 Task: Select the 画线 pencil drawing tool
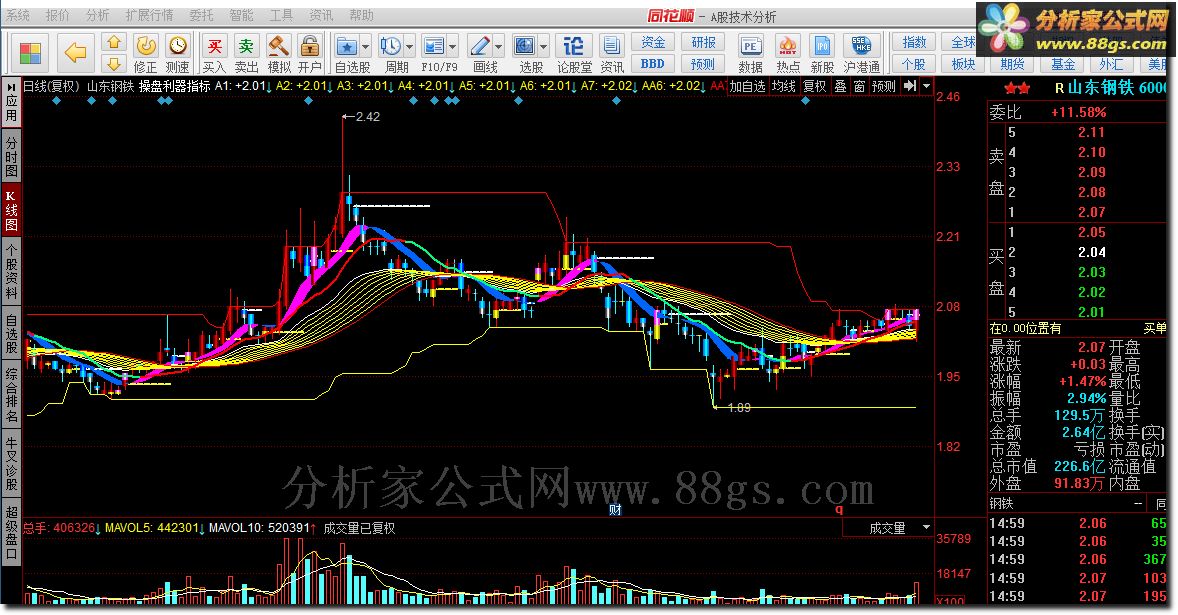tap(479, 47)
